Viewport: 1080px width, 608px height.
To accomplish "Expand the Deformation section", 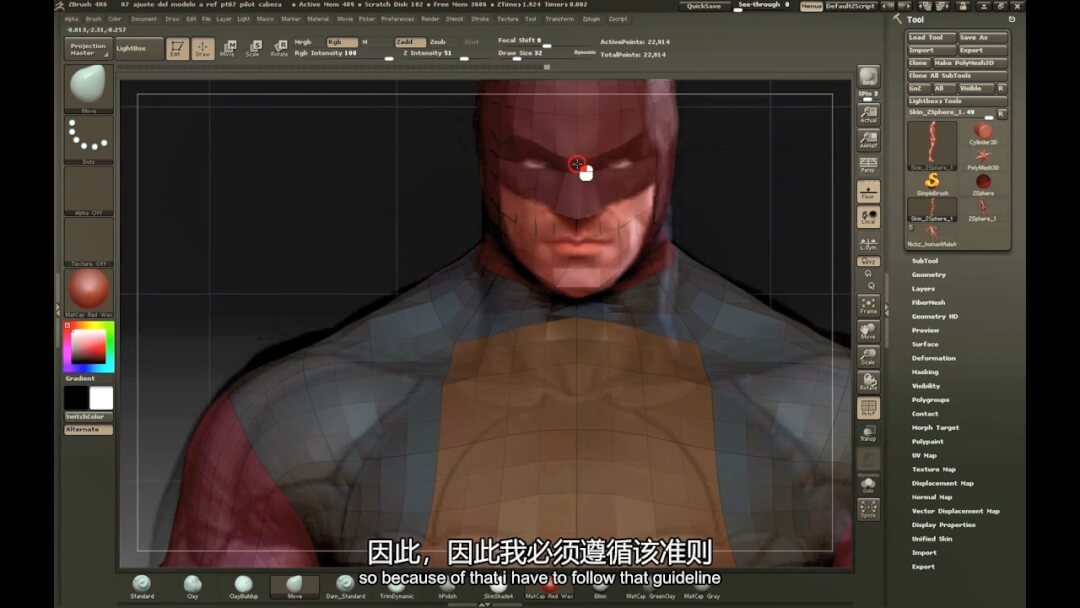I will (x=933, y=358).
